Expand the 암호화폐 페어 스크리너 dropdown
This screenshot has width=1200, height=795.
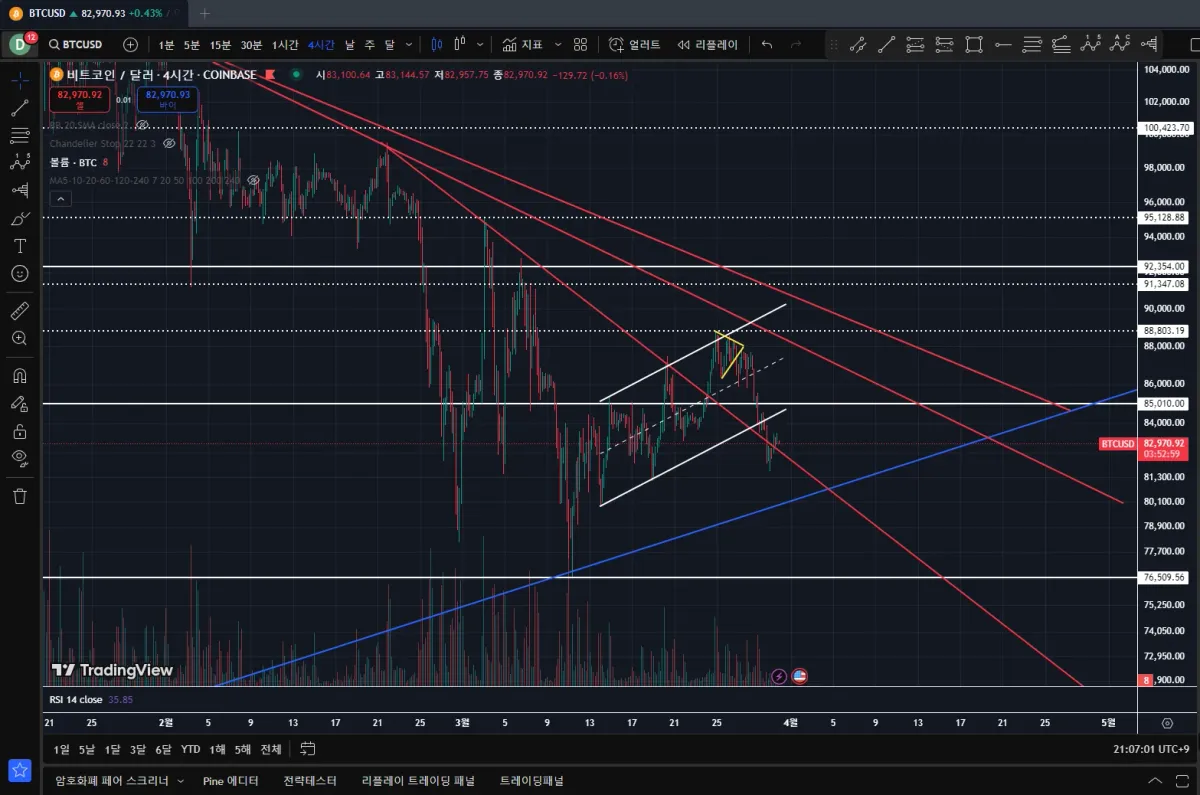point(181,781)
